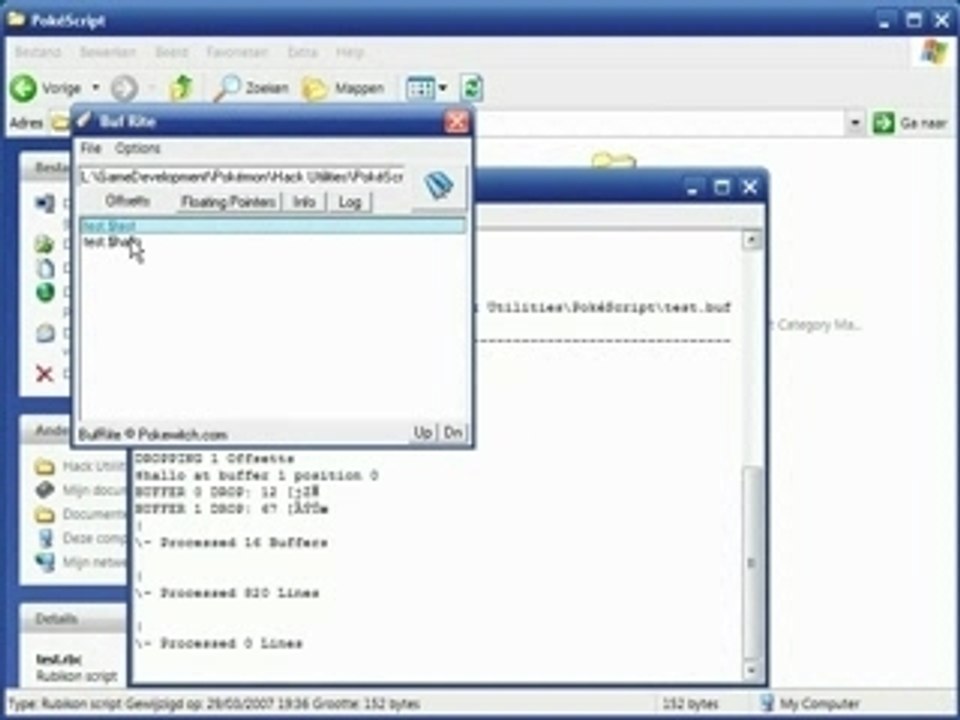Minimize the log output window
This screenshot has height=720, width=960.
coord(692,187)
